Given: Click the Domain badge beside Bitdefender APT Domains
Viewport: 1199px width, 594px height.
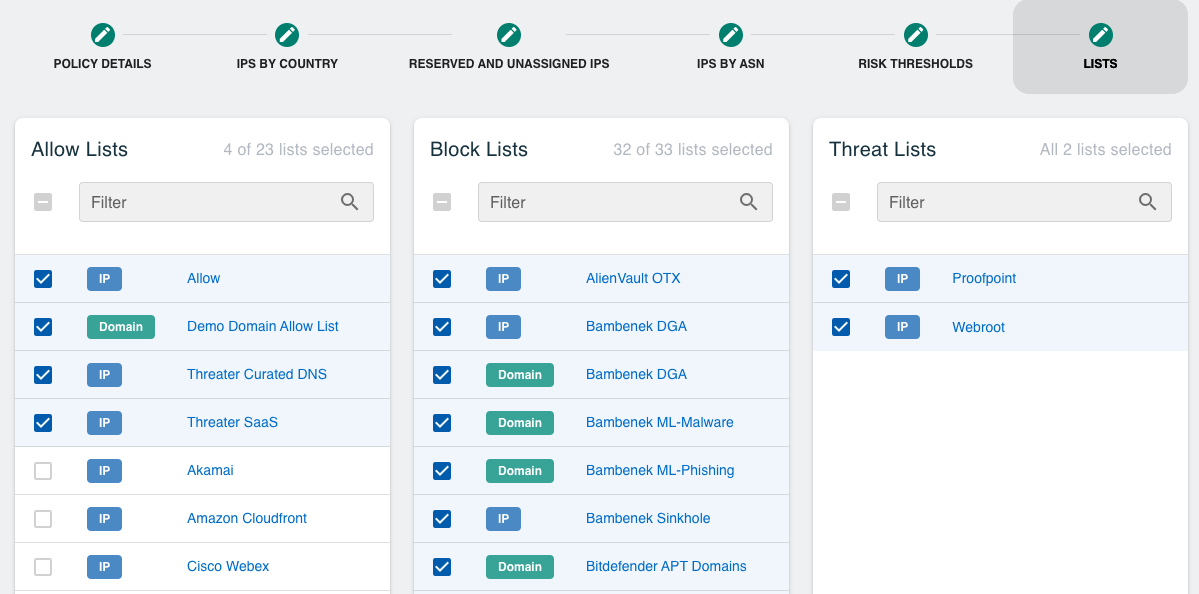Looking at the screenshot, I should (520, 567).
